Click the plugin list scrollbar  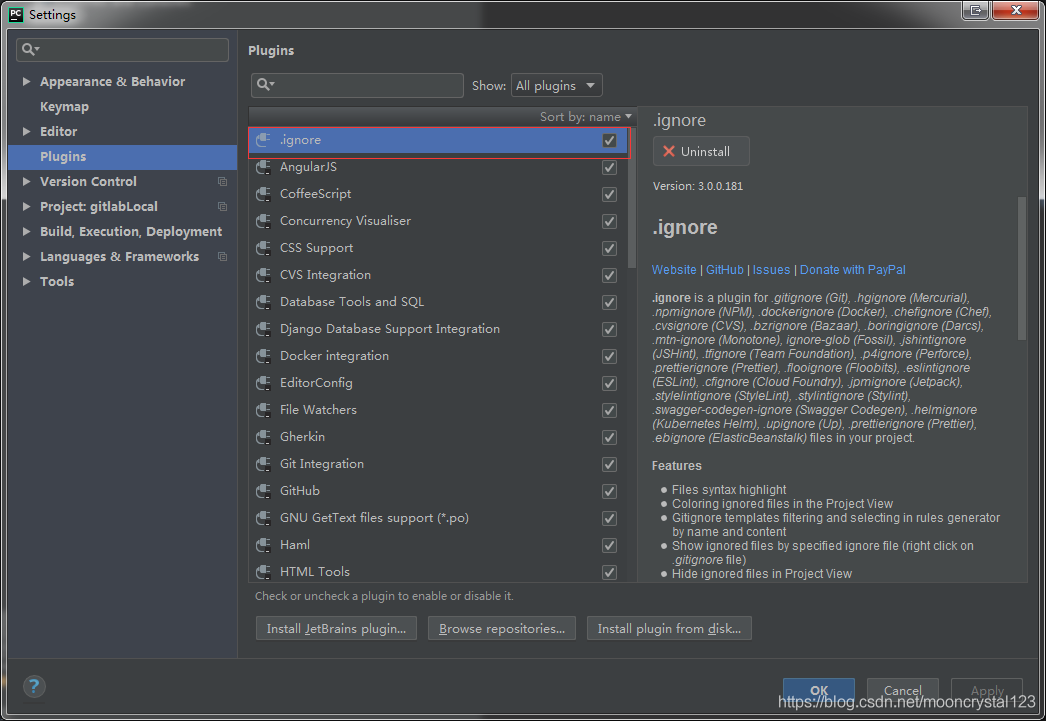(x=631, y=200)
